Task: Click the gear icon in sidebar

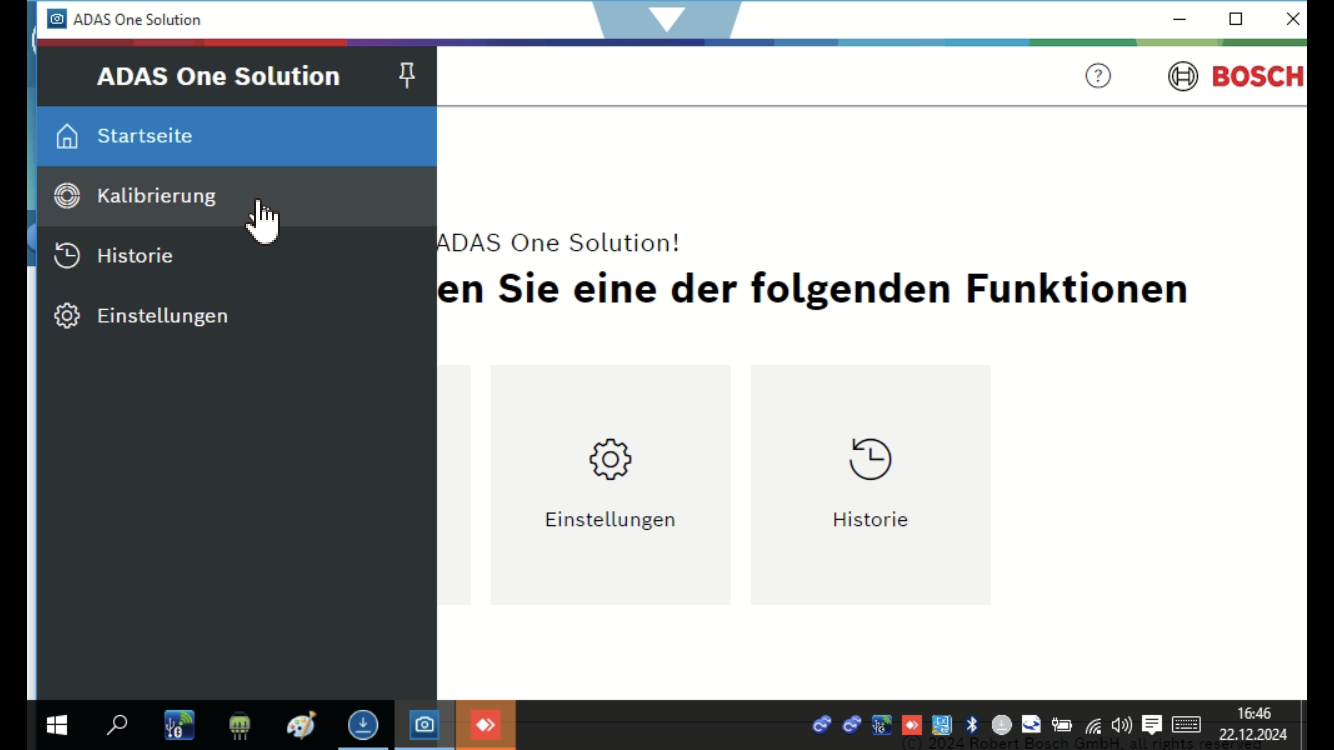Action: pyautogui.click(x=67, y=316)
